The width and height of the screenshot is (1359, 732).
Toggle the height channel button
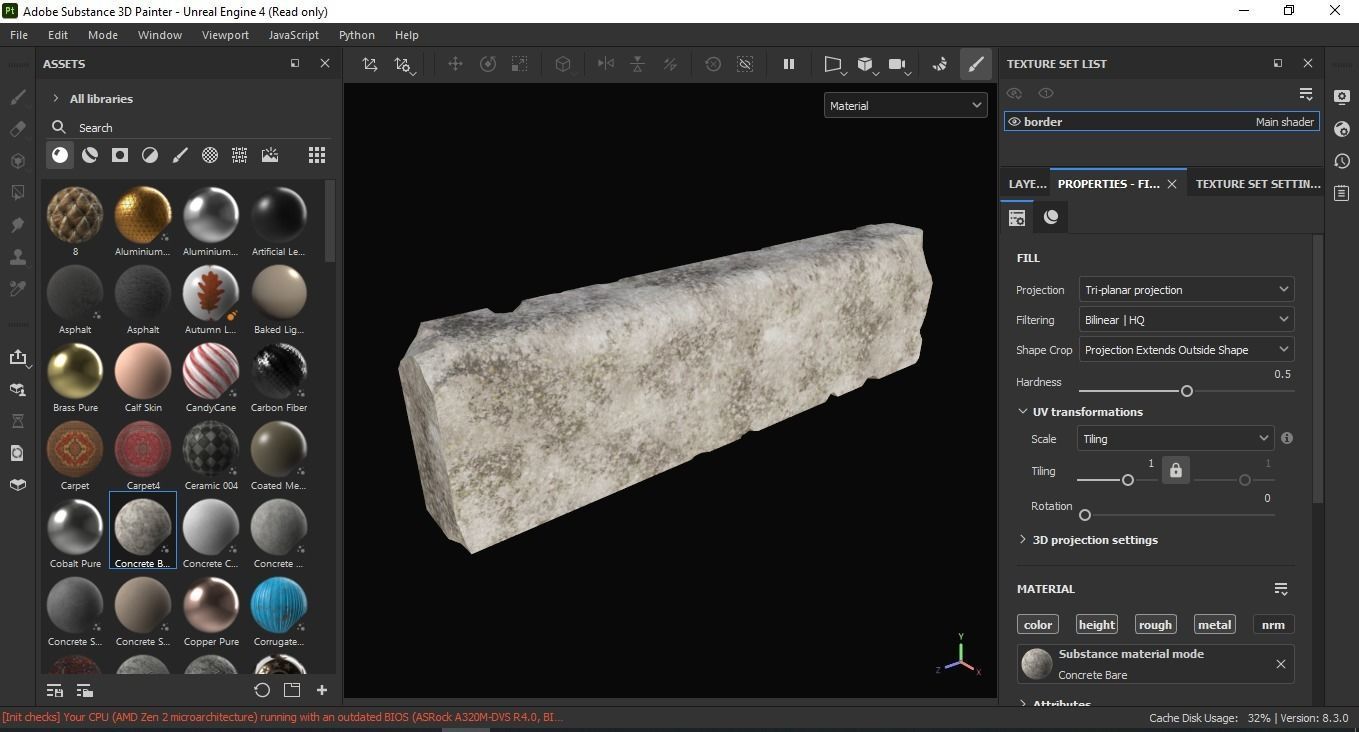pyautogui.click(x=1096, y=625)
